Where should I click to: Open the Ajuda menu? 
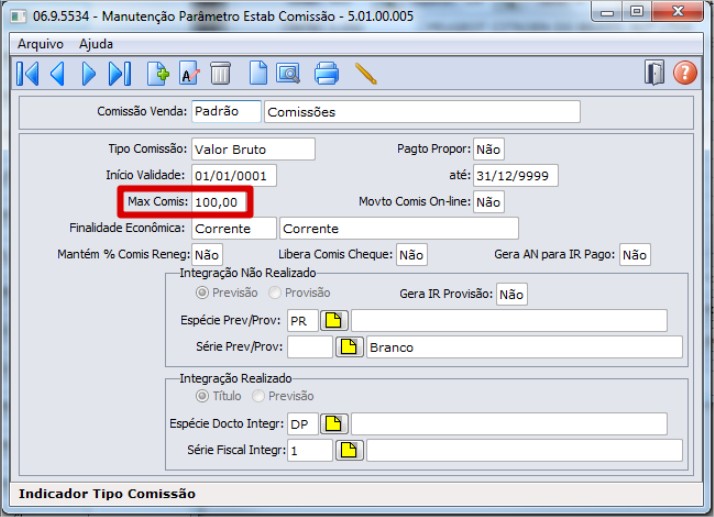[x=96, y=44]
